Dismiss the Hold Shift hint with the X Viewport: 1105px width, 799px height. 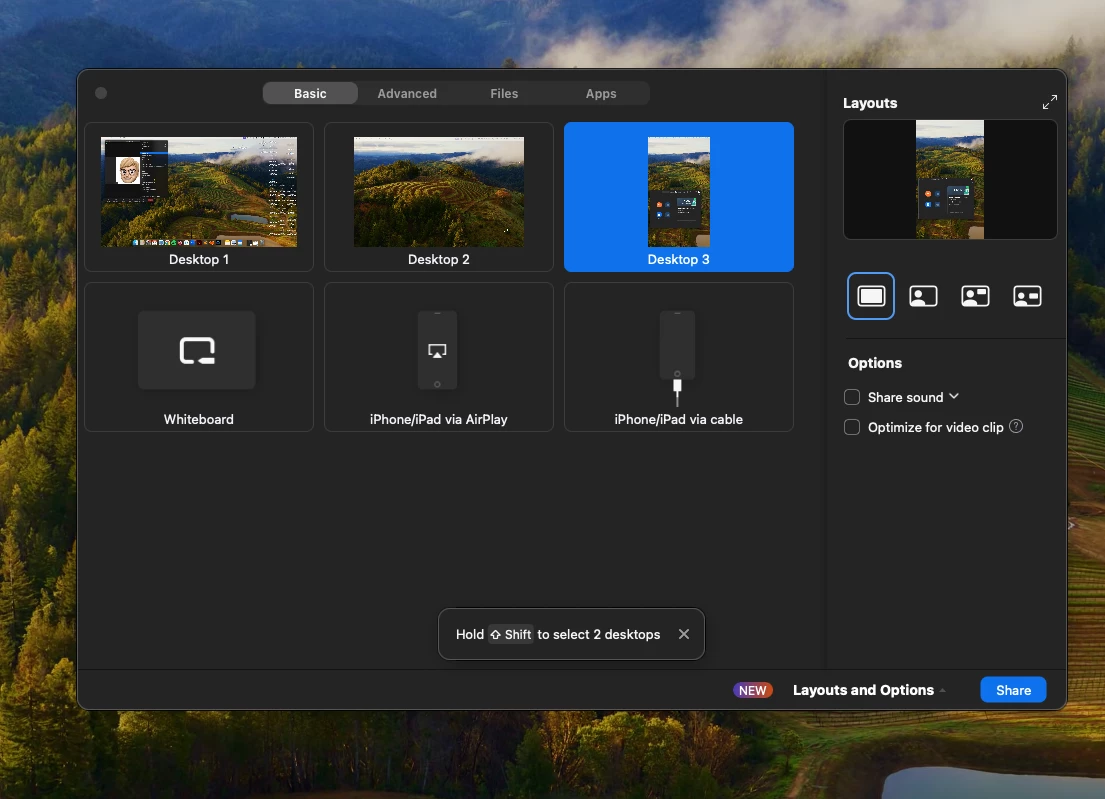(x=684, y=634)
